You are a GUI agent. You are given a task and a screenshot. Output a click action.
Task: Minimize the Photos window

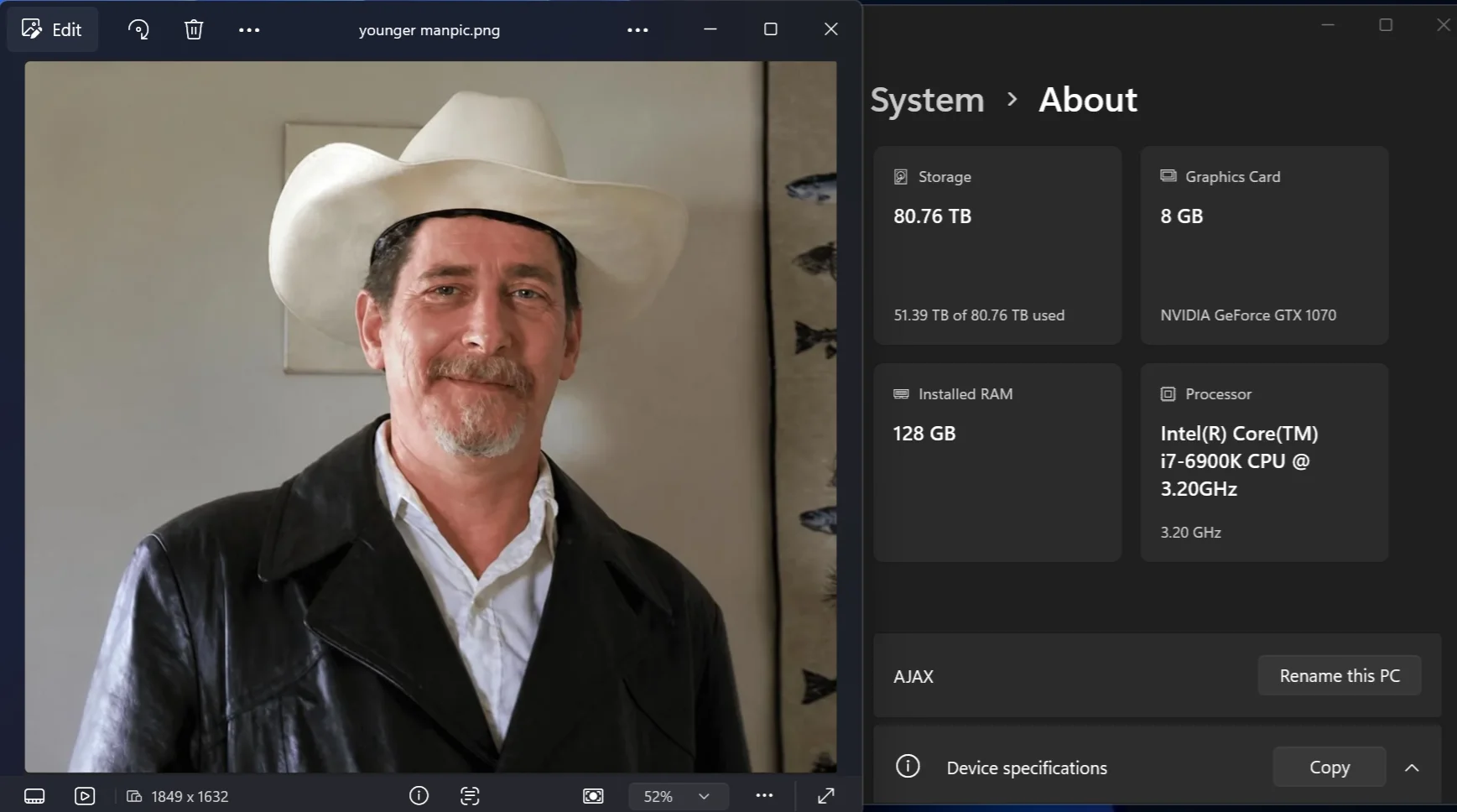point(710,29)
